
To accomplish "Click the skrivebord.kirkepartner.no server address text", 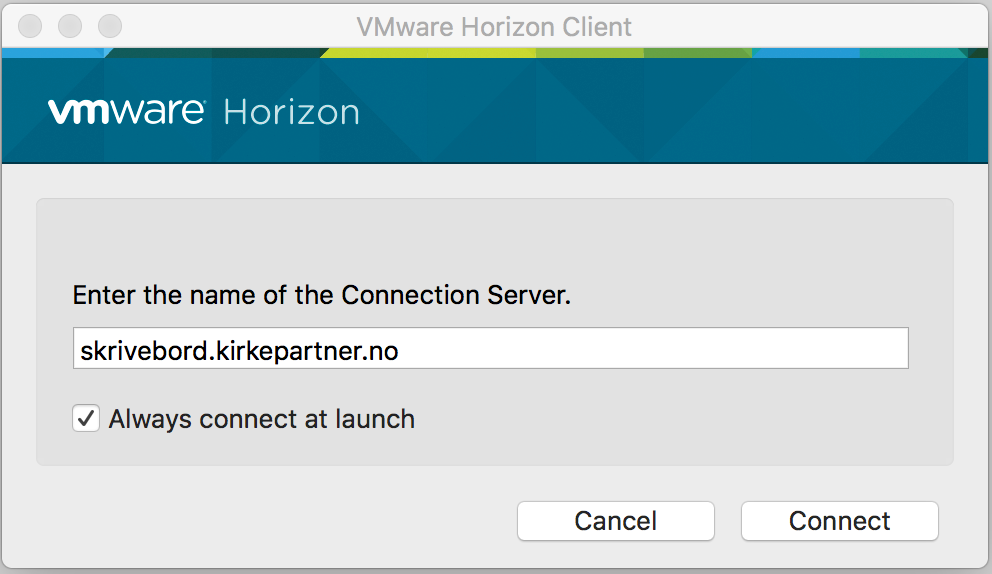I will [x=238, y=350].
